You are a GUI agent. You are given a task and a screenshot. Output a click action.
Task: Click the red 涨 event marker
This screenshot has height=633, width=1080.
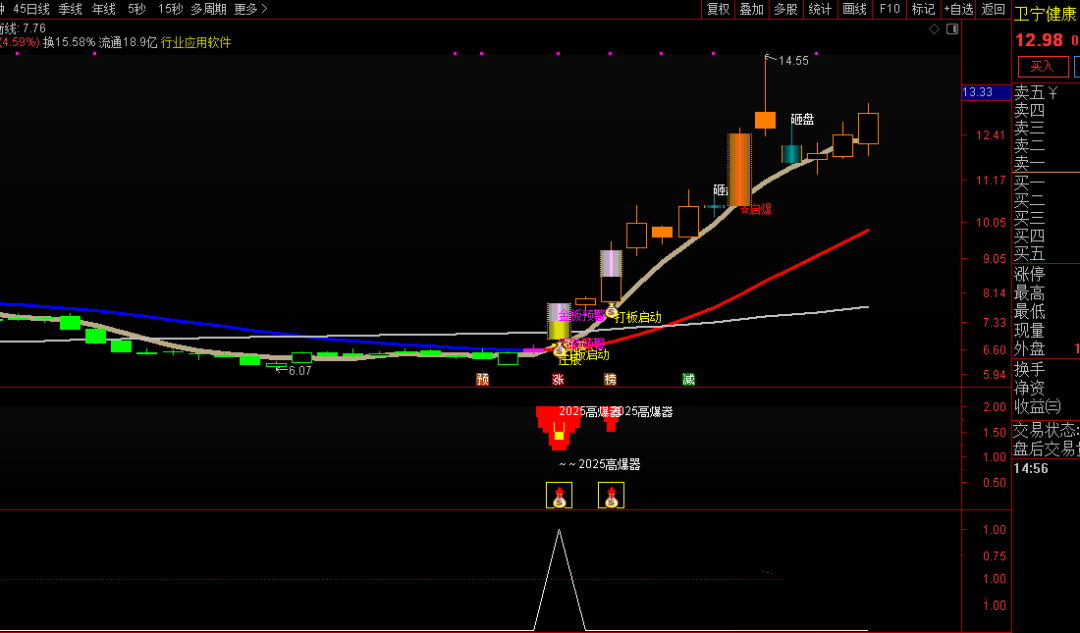coord(558,380)
